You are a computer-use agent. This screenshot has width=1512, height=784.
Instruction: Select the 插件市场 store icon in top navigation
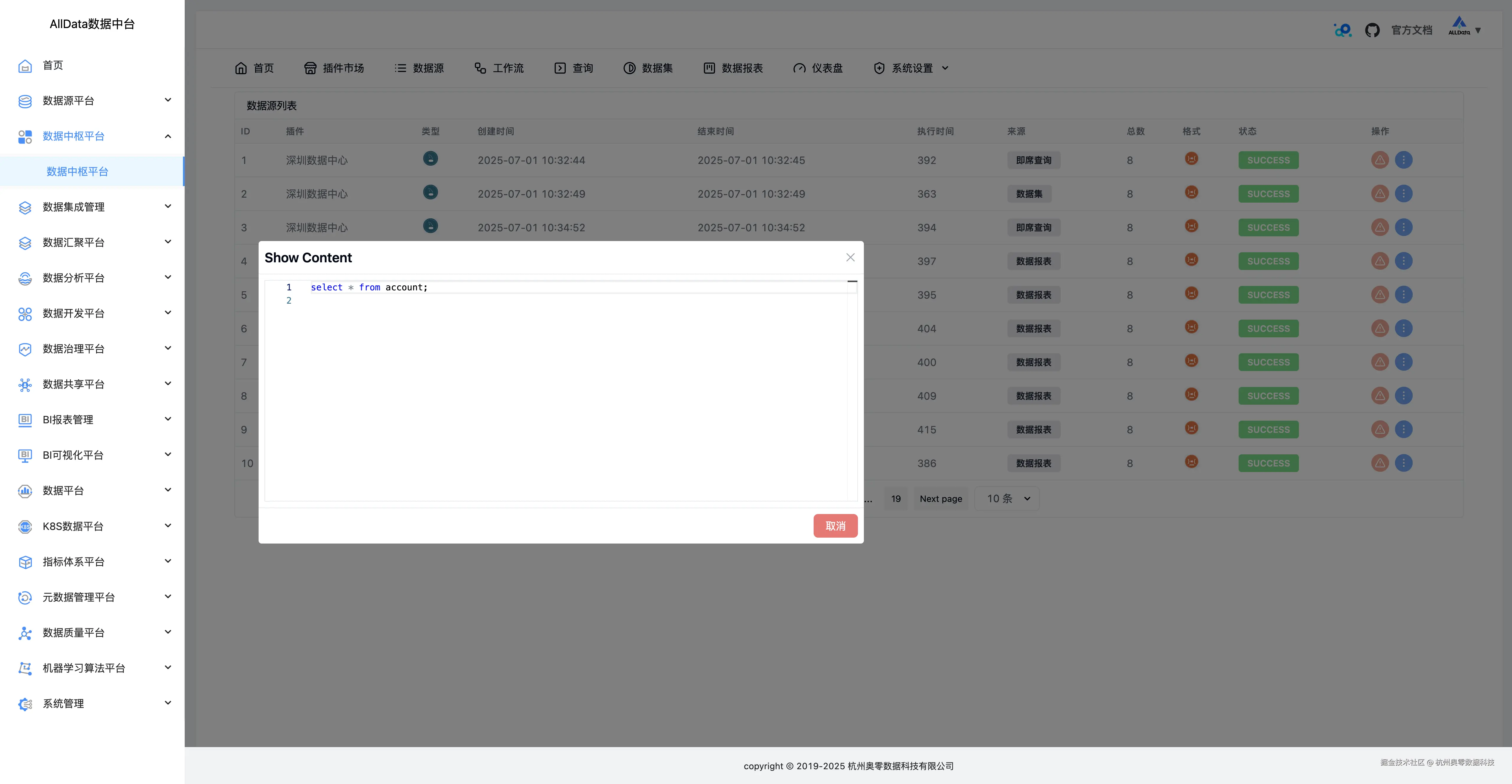pyautogui.click(x=311, y=67)
